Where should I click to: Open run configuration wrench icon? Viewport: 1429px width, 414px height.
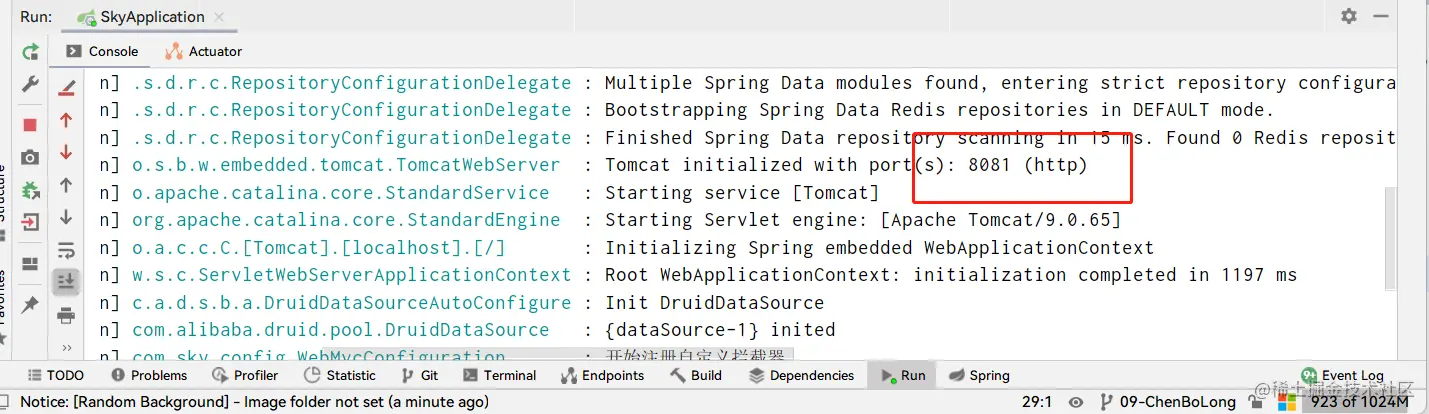click(x=30, y=86)
